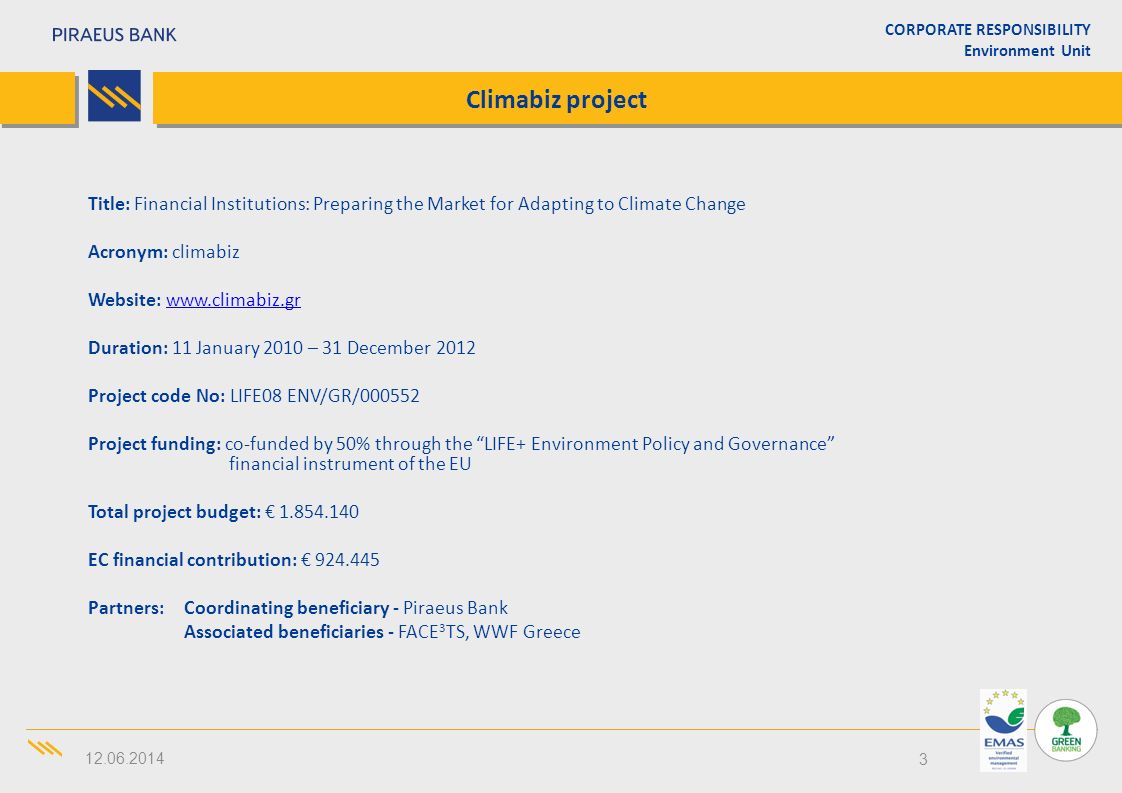Click the footer date '12.06.2014'
This screenshot has width=1122, height=793.
[x=125, y=759]
